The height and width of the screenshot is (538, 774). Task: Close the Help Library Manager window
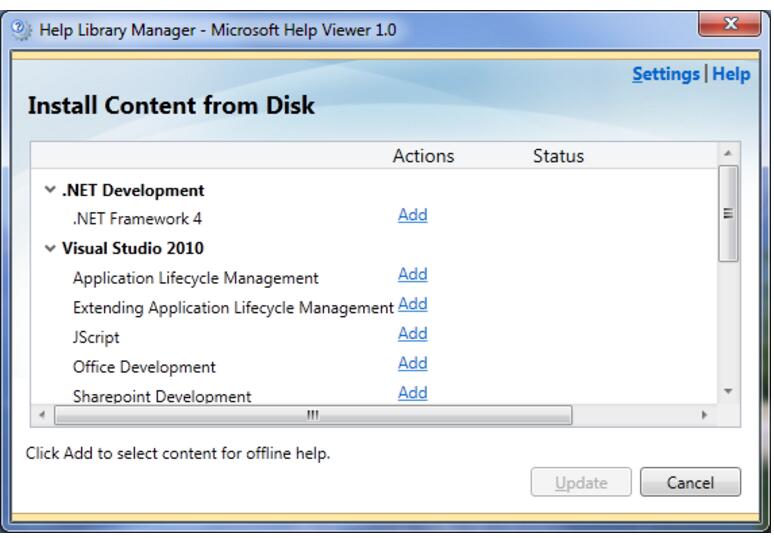point(729,24)
